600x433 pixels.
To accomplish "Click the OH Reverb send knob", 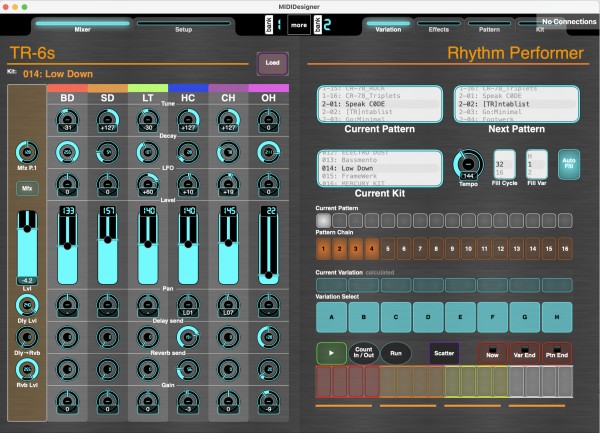I will [269, 370].
